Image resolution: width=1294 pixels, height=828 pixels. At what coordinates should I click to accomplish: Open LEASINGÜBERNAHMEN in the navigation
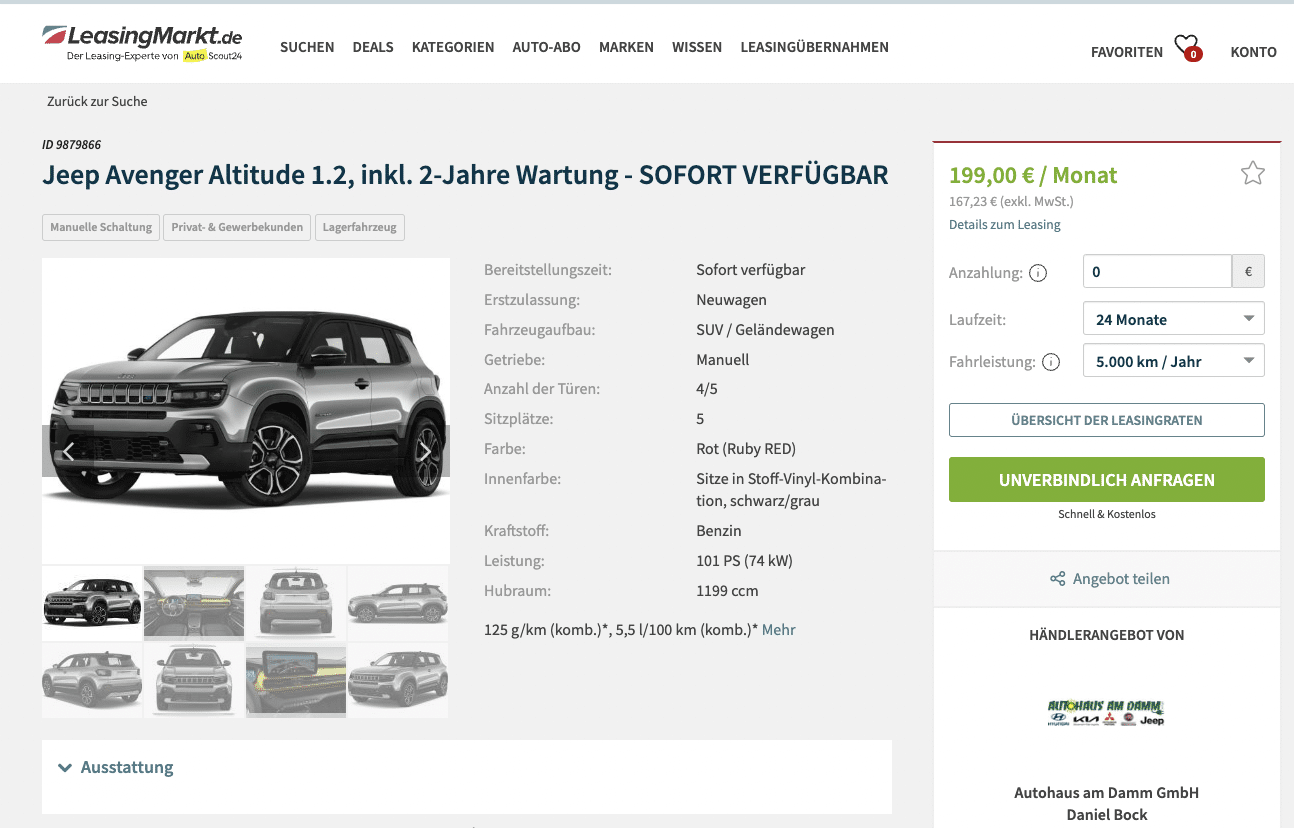[814, 47]
